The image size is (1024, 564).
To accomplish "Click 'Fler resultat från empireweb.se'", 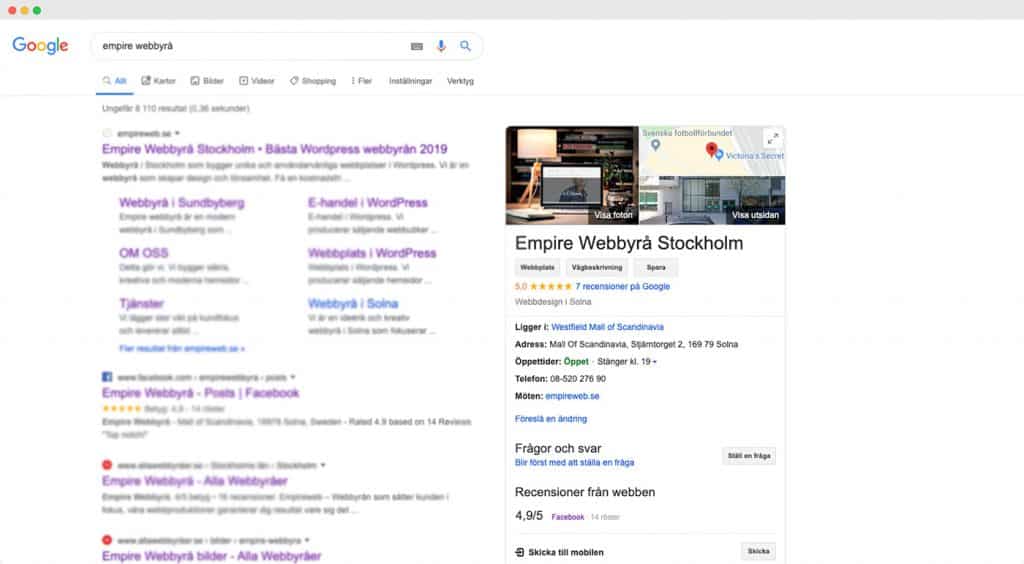I will coord(182,349).
